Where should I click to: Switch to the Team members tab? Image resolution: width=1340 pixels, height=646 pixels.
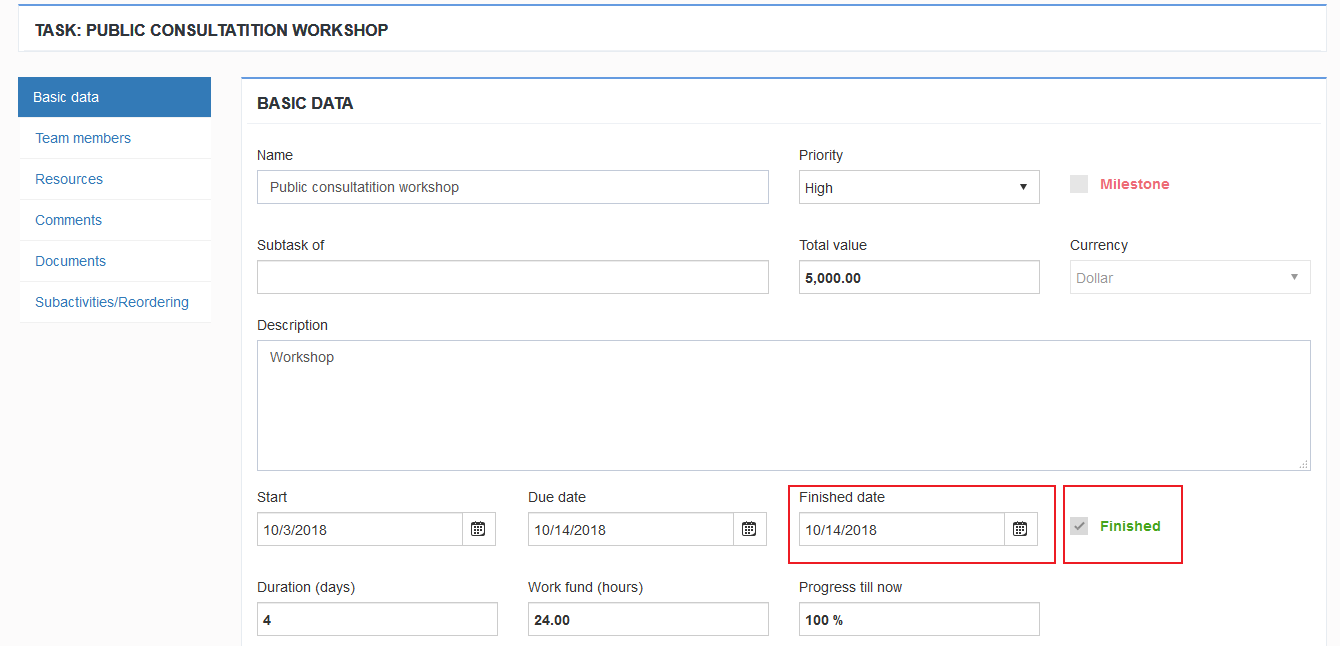114,138
